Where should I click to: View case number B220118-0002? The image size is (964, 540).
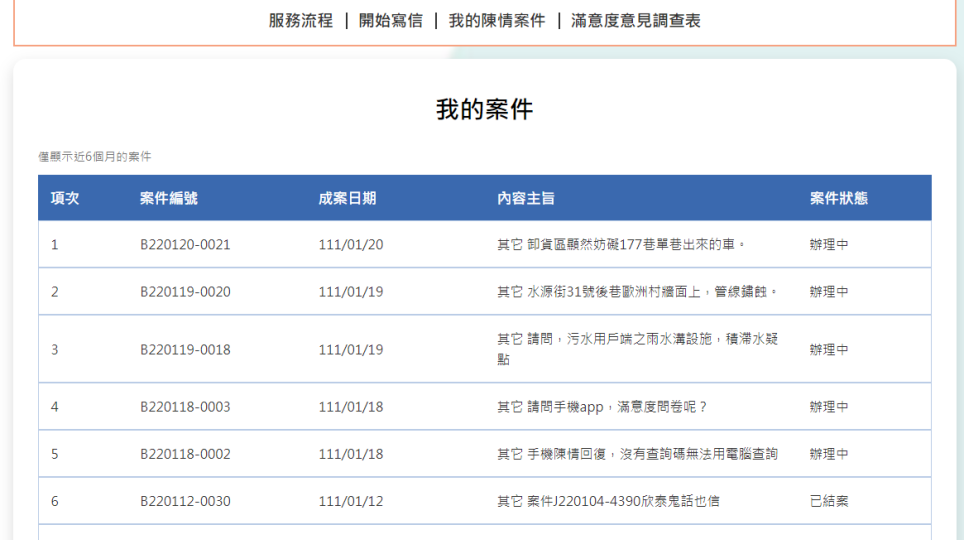(x=185, y=454)
